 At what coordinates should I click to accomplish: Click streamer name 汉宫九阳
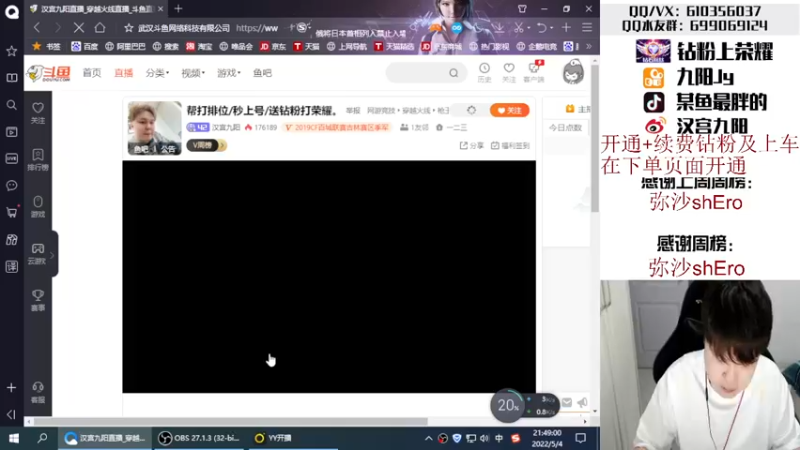coord(226,127)
